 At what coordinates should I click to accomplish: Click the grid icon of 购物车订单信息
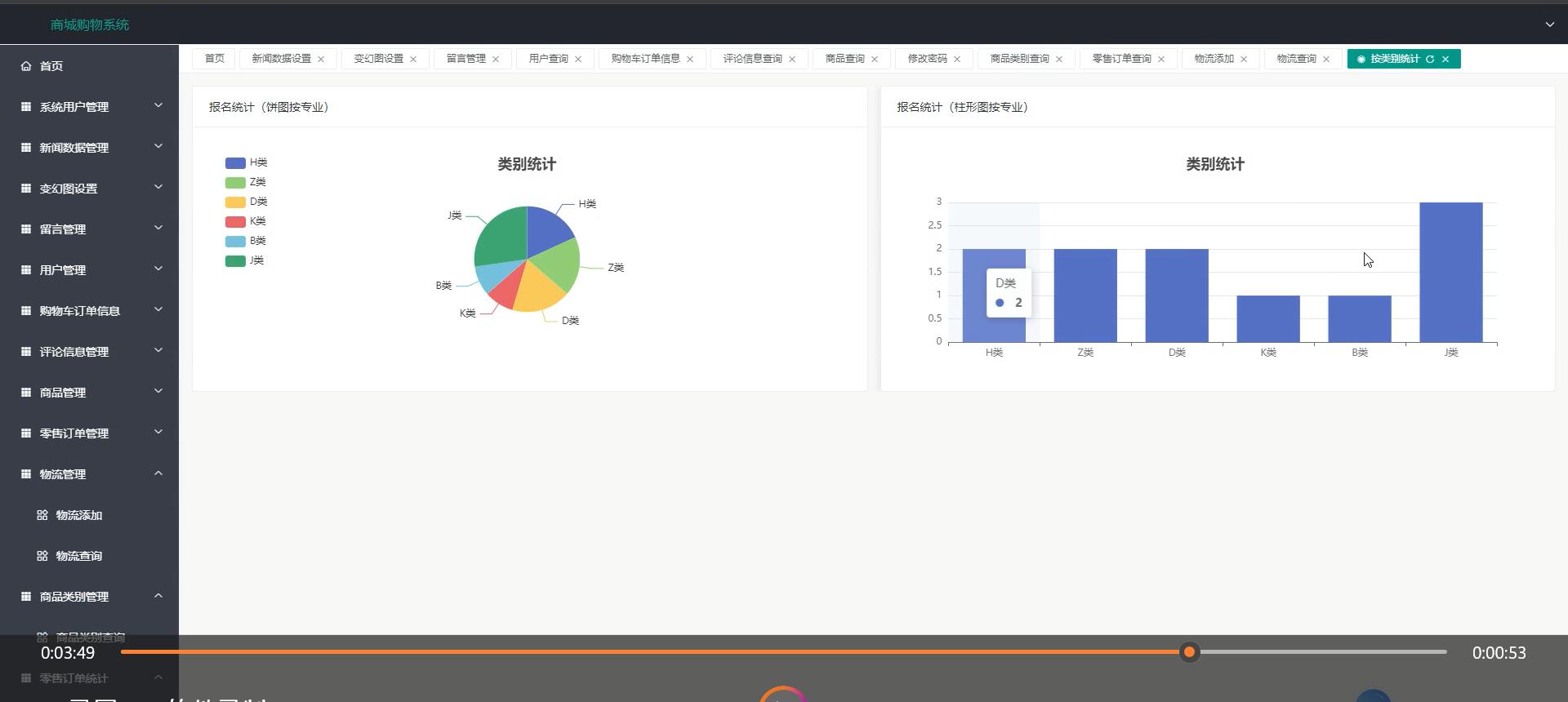pos(26,311)
